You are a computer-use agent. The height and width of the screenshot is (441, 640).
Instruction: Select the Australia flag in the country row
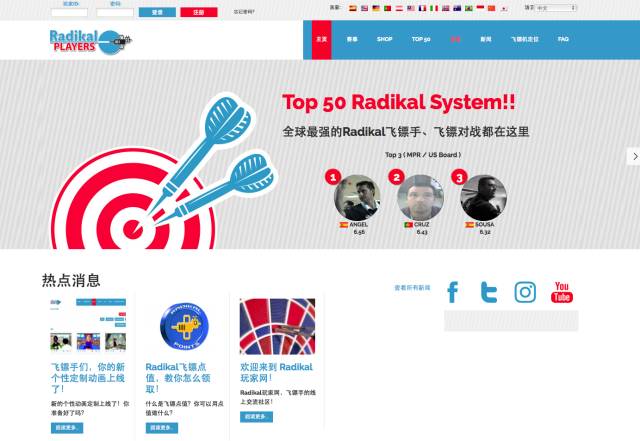pos(457,8)
